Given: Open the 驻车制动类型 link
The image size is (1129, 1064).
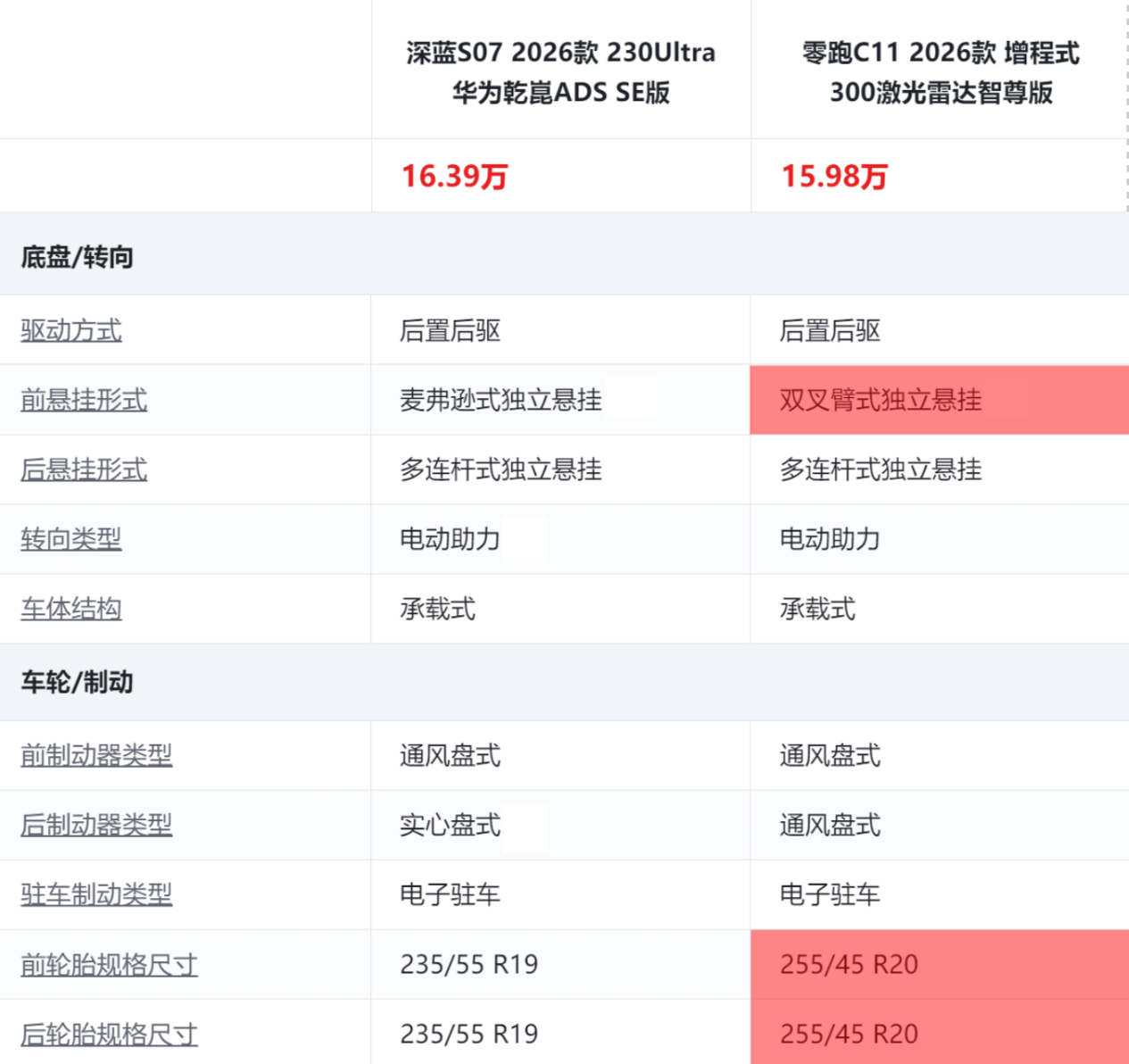Looking at the screenshot, I should 96,895.
